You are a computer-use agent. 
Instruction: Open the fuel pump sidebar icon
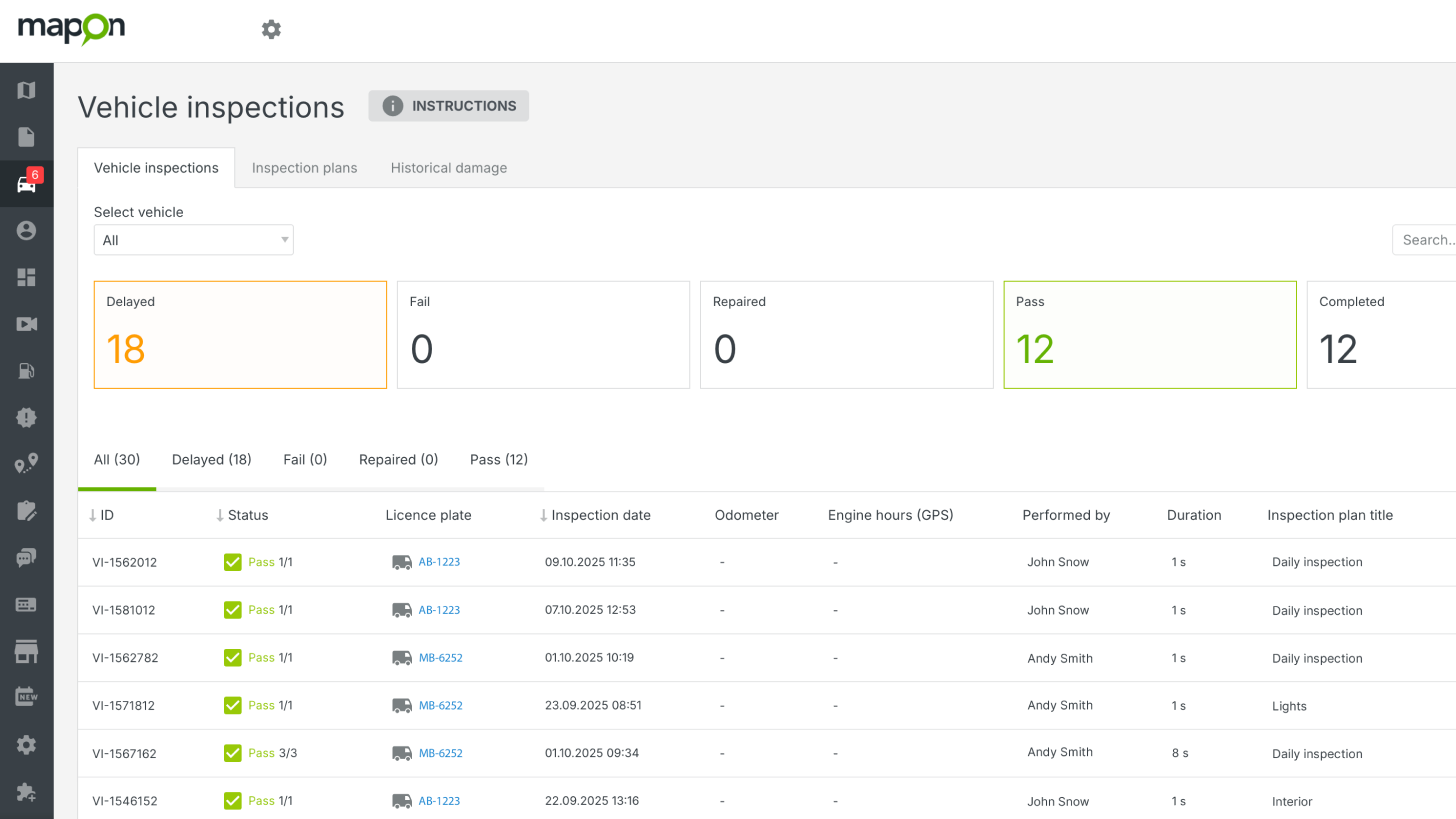[26, 371]
